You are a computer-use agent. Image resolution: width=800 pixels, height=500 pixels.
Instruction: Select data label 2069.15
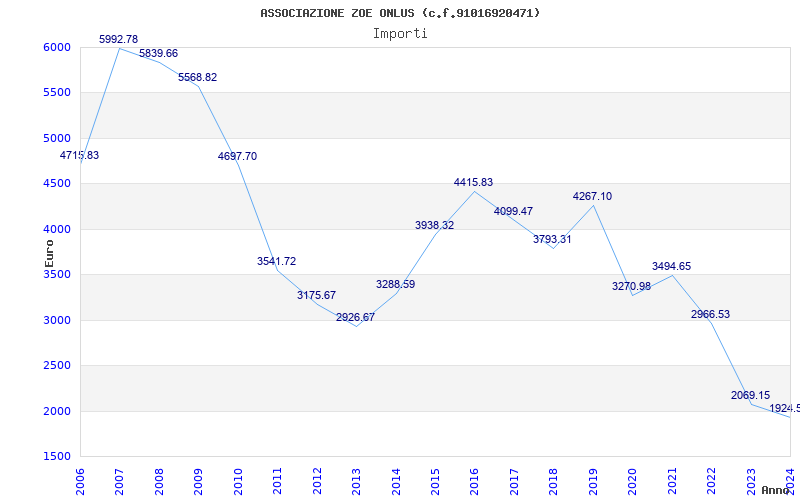point(751,395)
